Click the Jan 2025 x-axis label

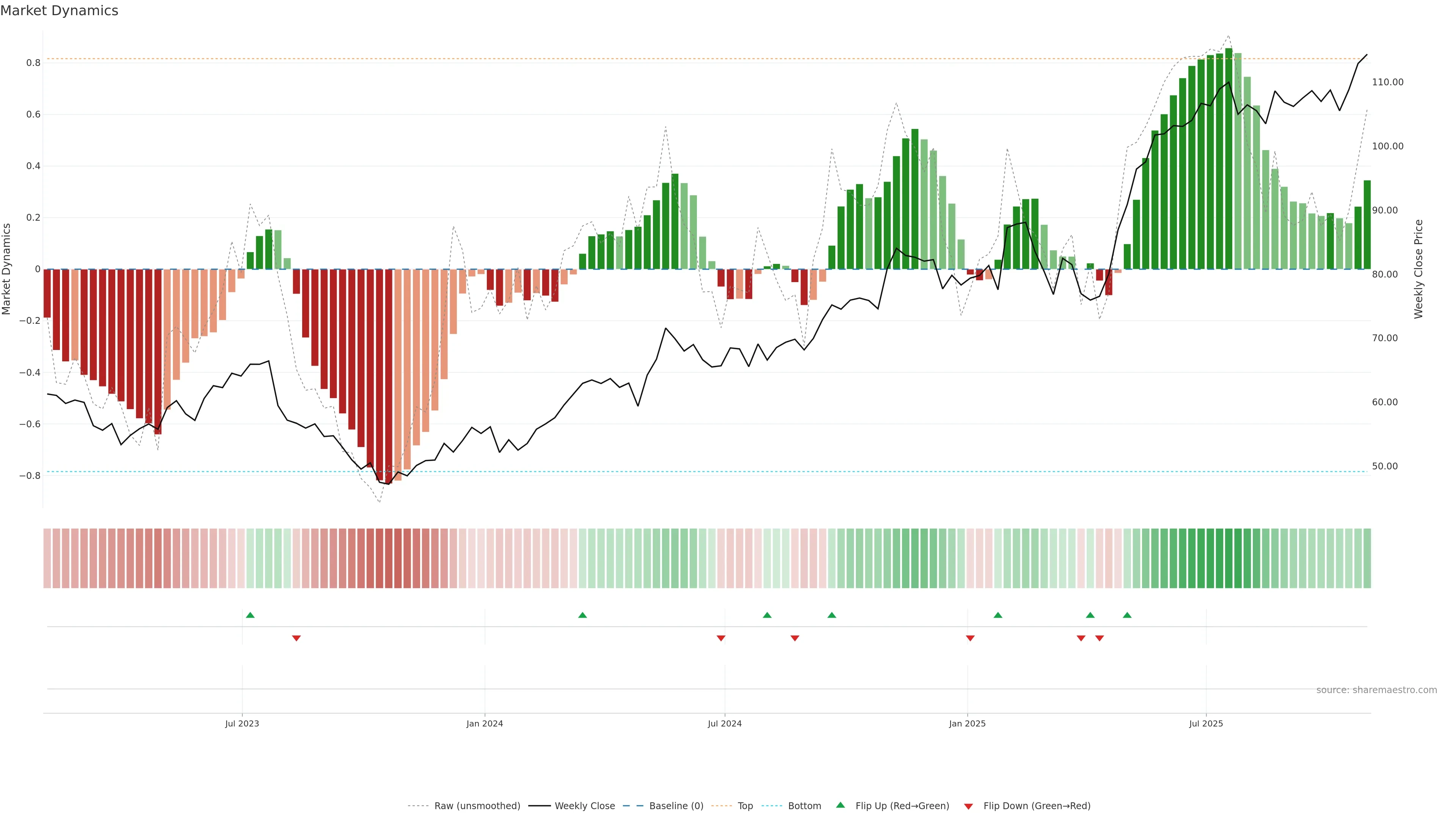click(967, 723)
